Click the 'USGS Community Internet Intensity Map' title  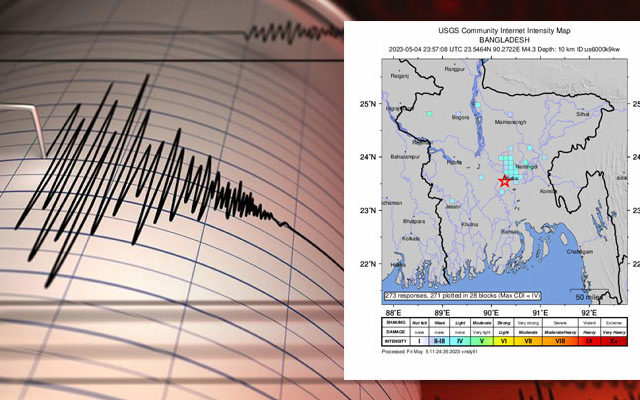(x=504, y=31)
